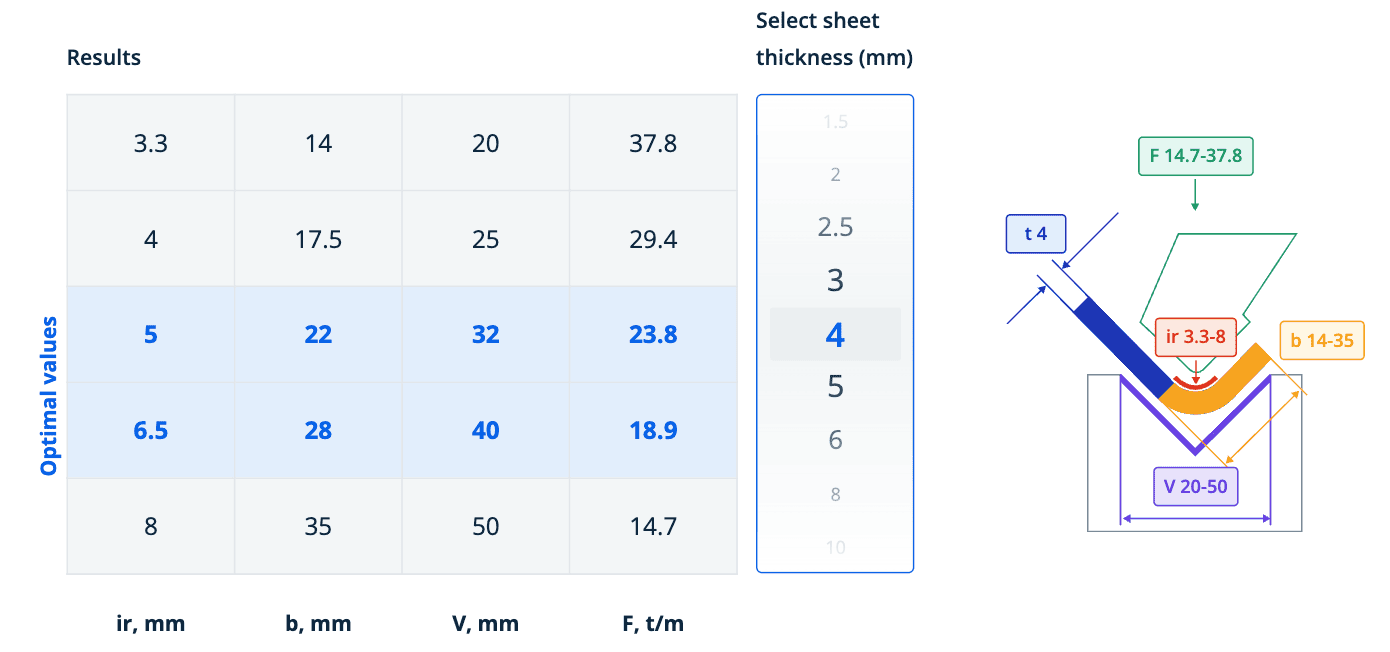Select the b value 17.5 cell

(318, 239)
